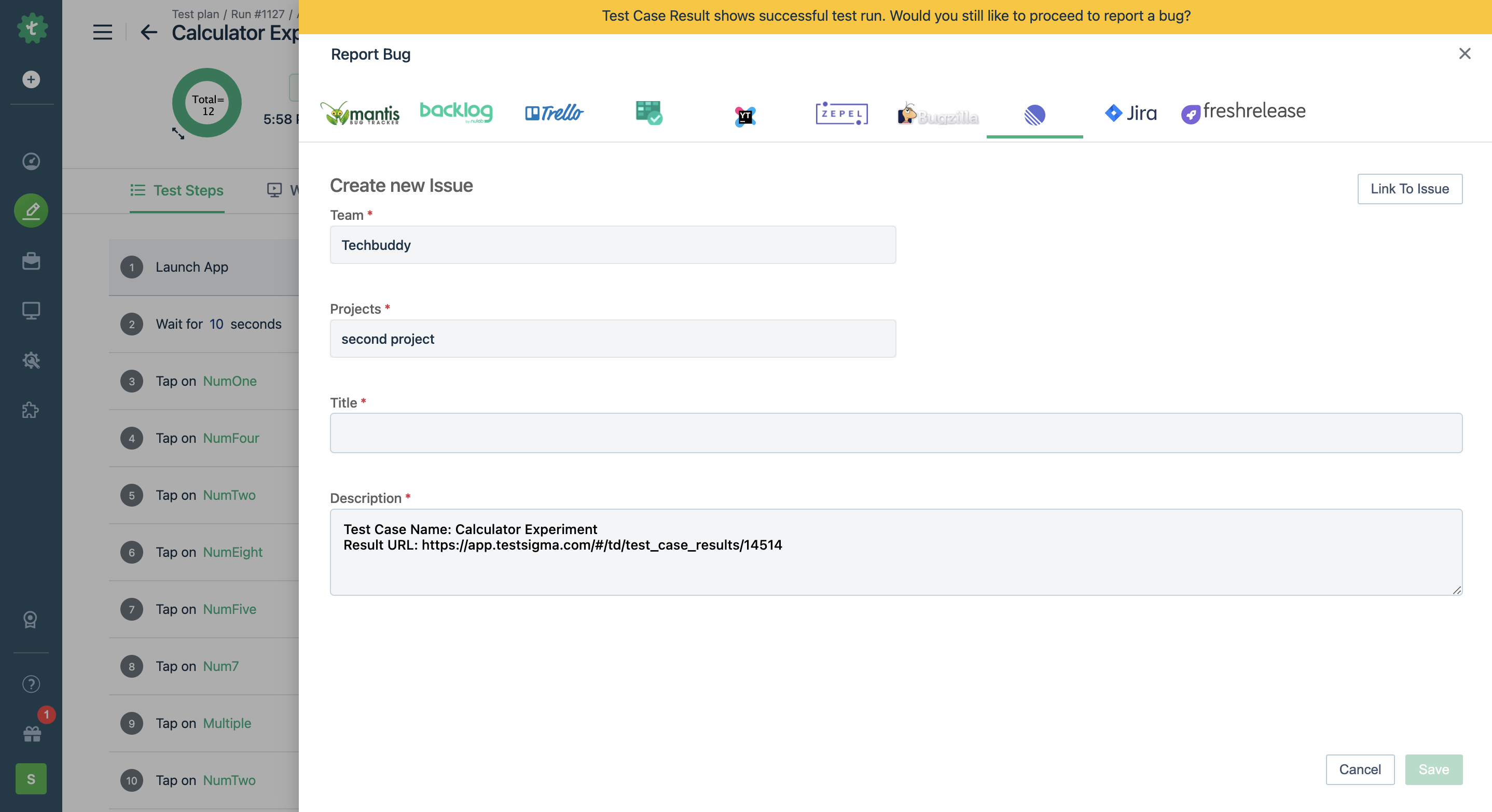1492x812 pixels.
Task: Open the Team dropdown showing Techbuddy
Action: (613, 245)
